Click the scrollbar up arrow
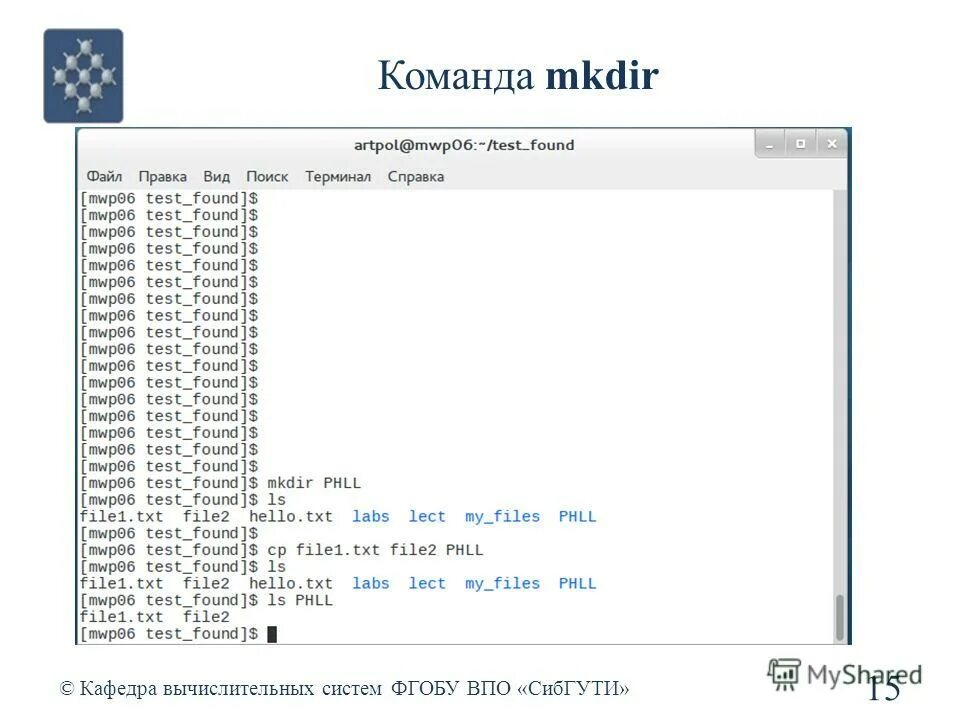Image resolution: width=960 pixels, height=720 pixels. coord(837,197)
